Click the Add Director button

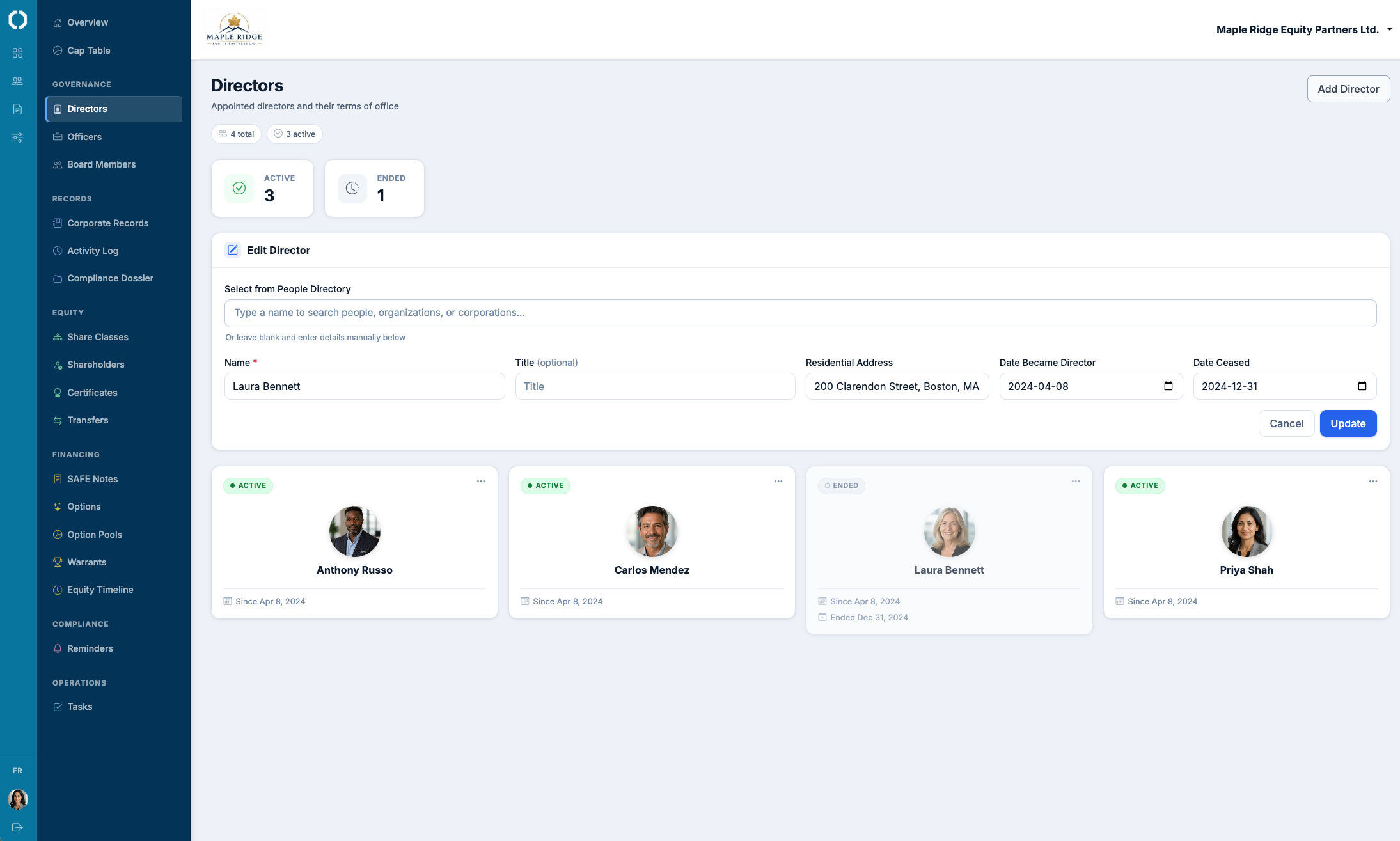(x=1348, y=89)
